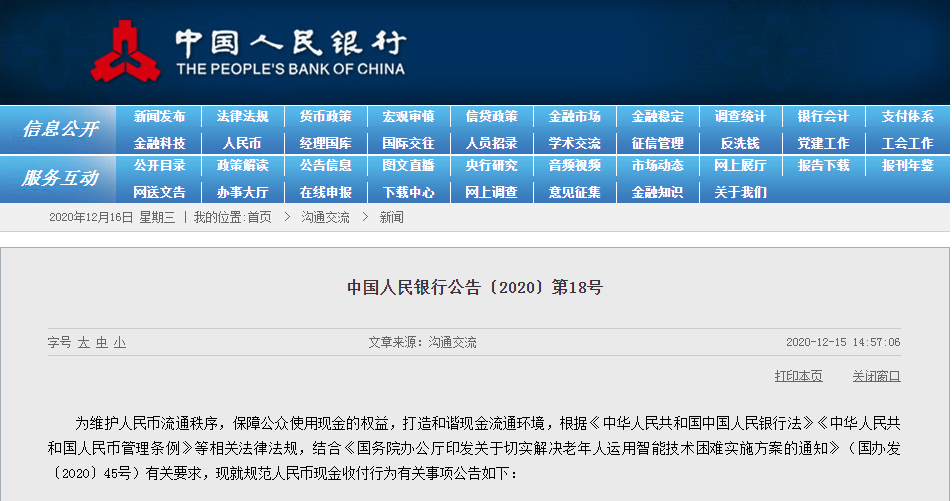952x501 pixels.
Task: Set font size to 小
Action: coord(120,343)
